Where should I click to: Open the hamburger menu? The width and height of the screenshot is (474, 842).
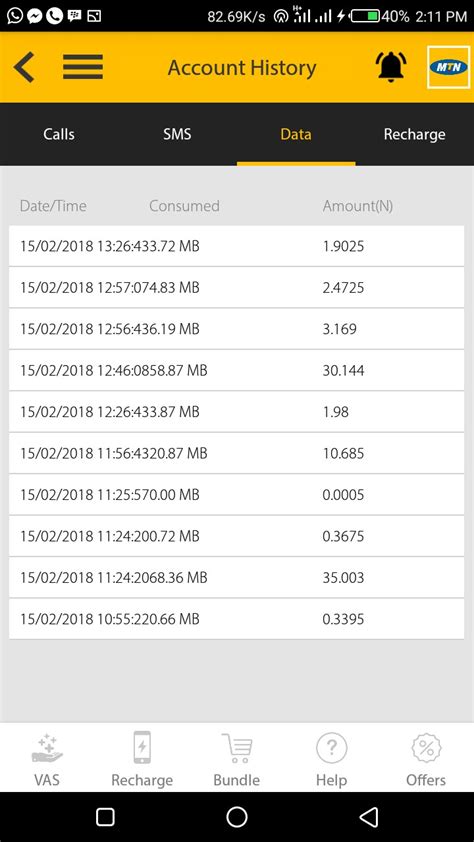(x=83, y=67)
